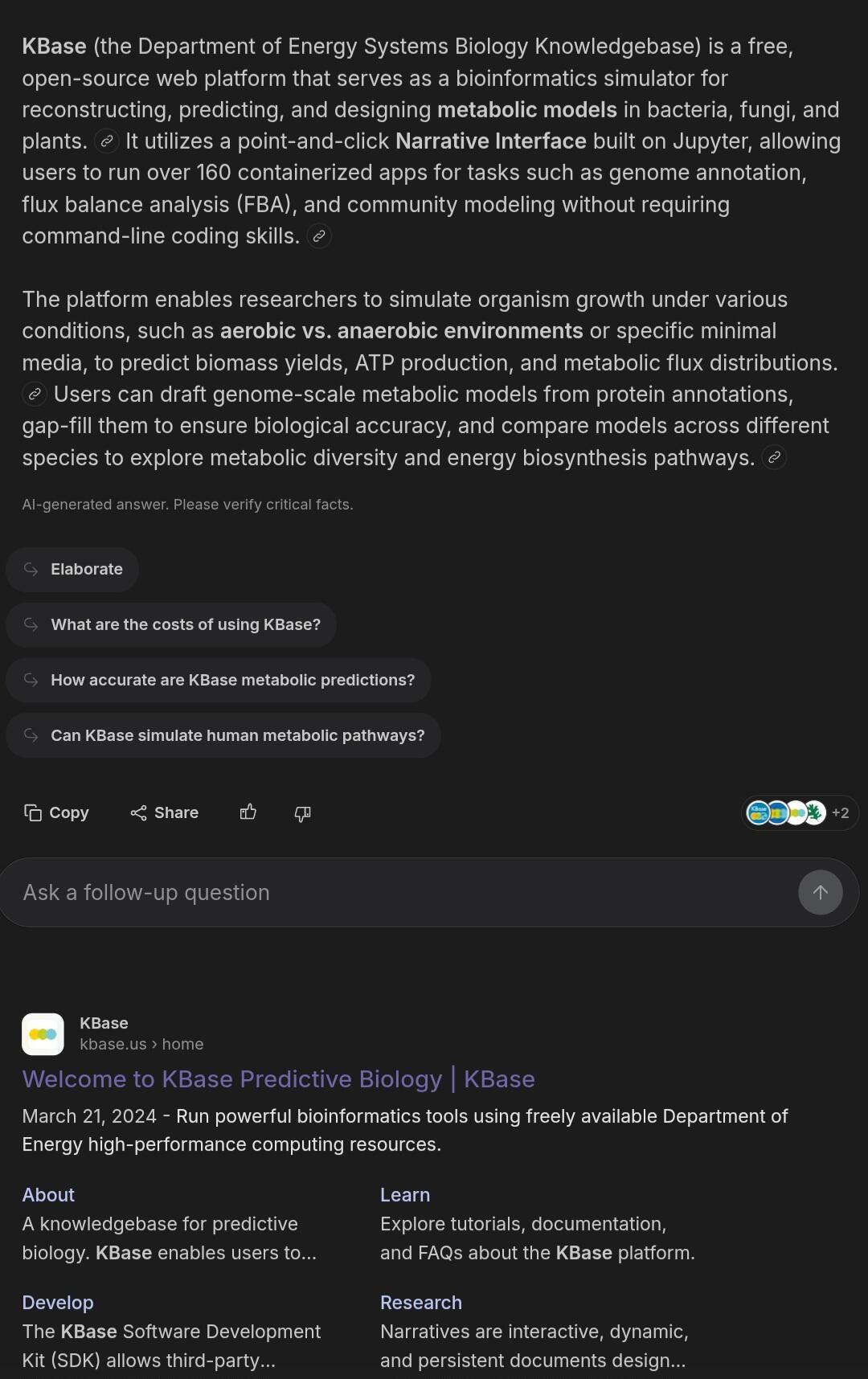Open the Learn sitelink
The width and height of the screenshot is (868, 1379).
(405, 1195)
